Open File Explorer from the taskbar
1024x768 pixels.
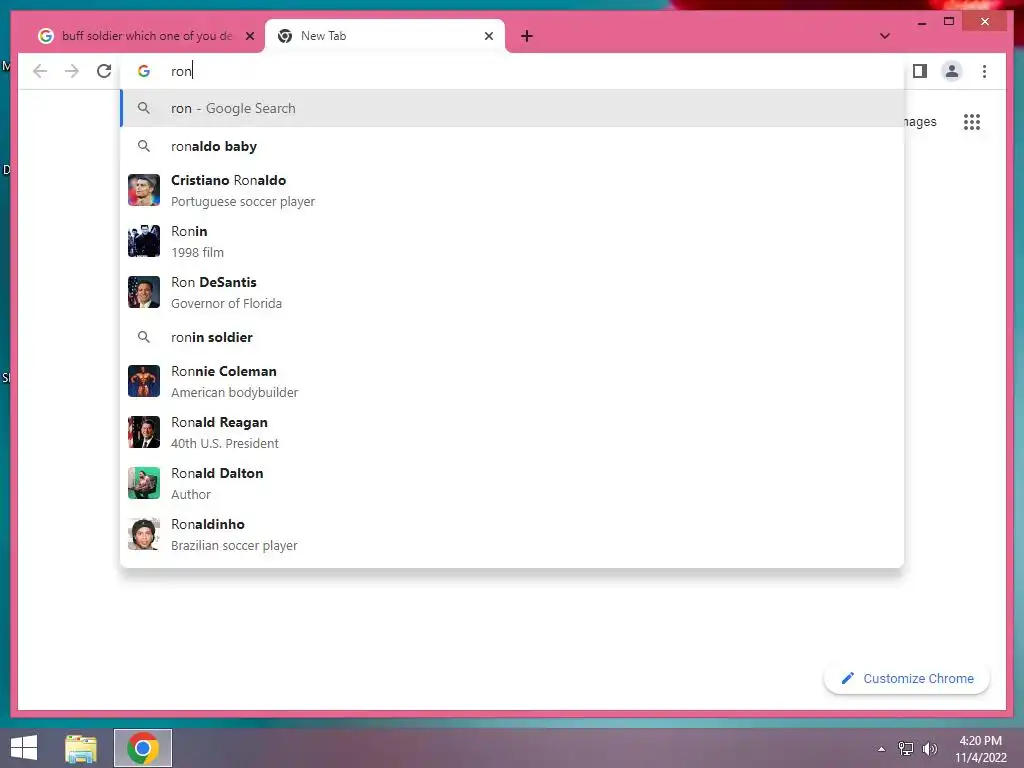[81, 748]
